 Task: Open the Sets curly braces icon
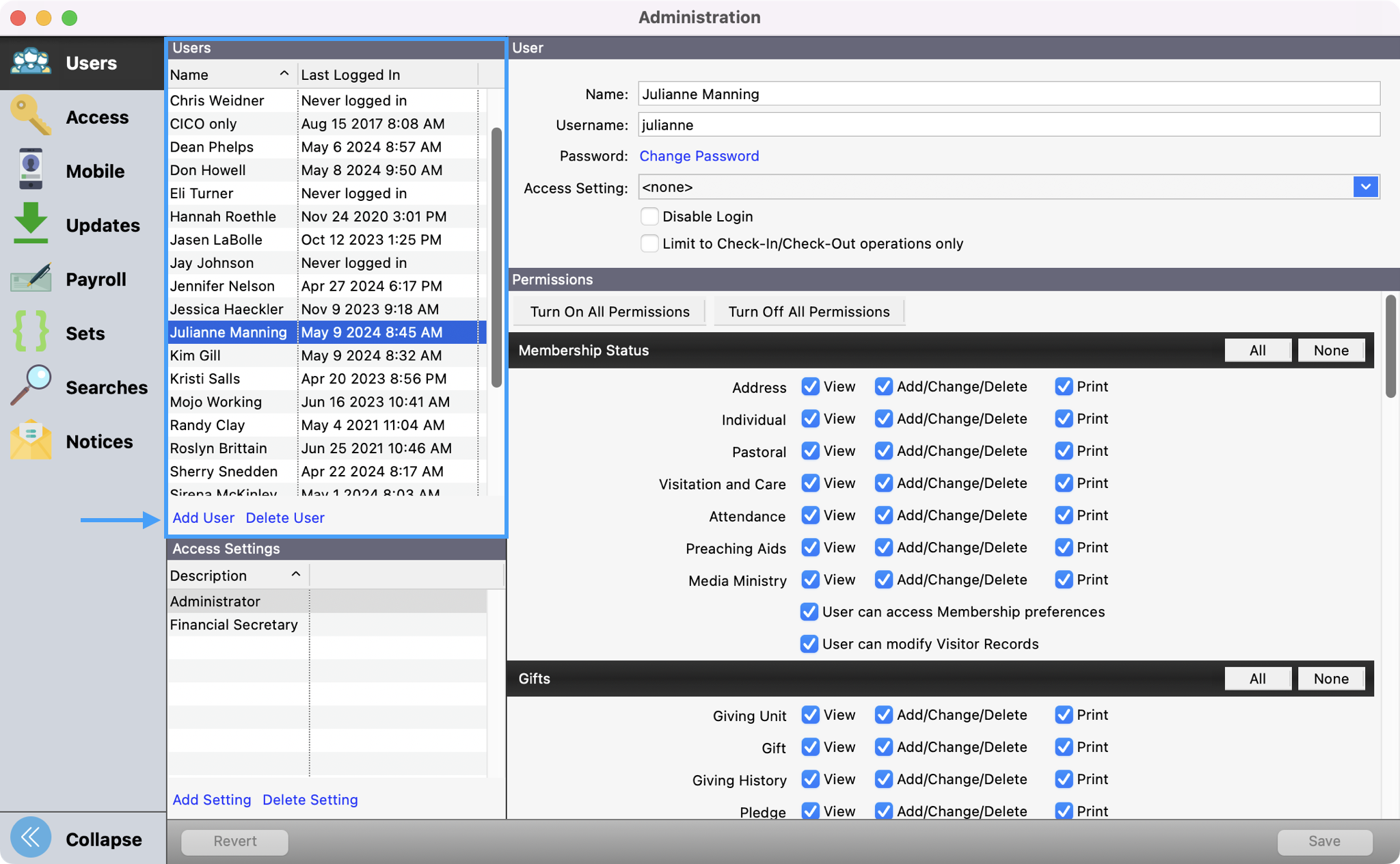point(31,332)
